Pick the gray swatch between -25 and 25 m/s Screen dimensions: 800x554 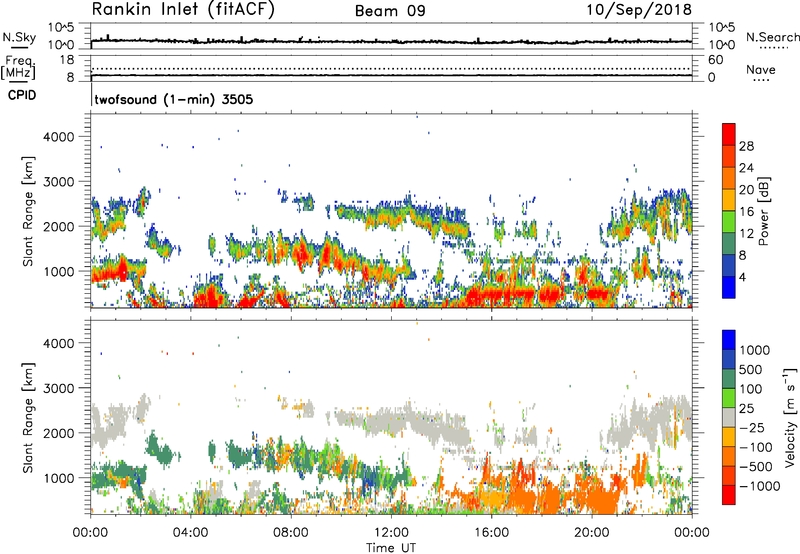(729, 417)
